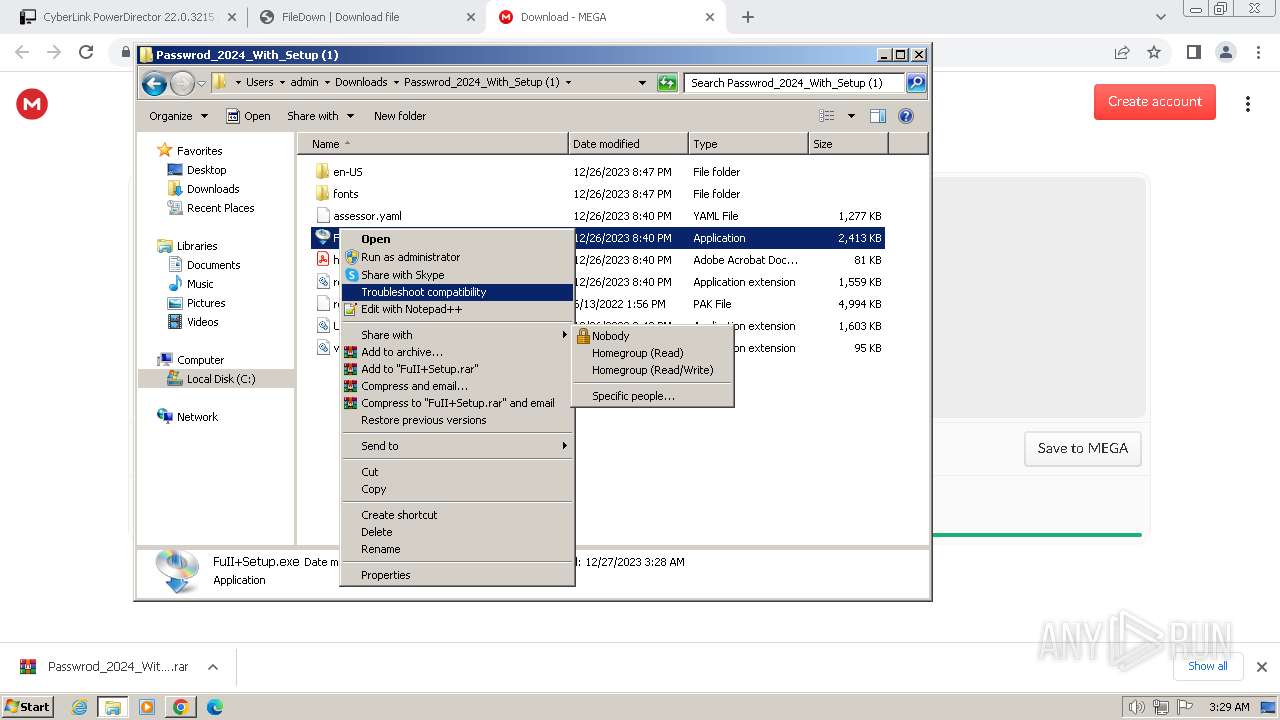
Task: Open the en-US folder
Action: (348, 172)
